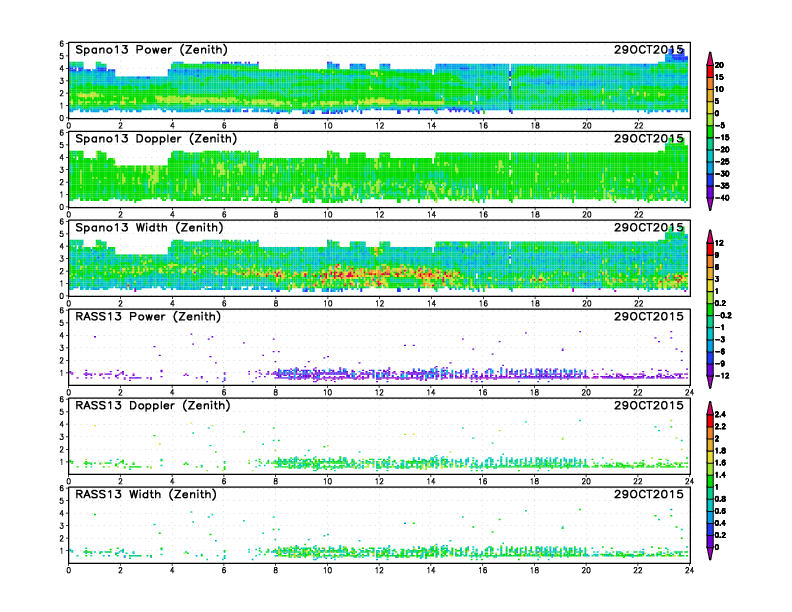The width and height of the screenshot is (792, 612).
Task: Click the "Spano13 Power (Zenith)" panel title
Action: 151,49
